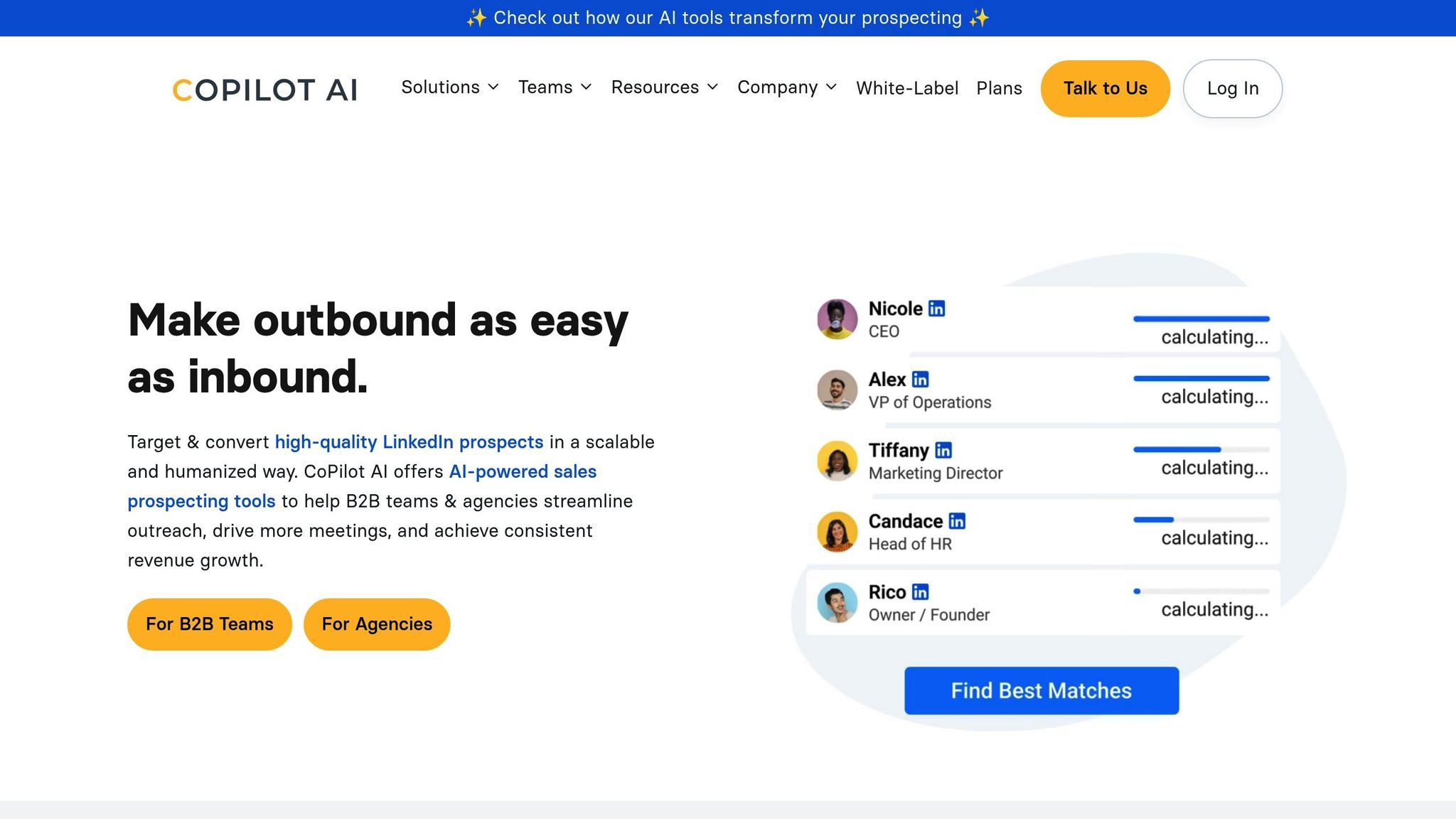The image size is (1456, 819).
Task: Click the CoPilot AI logo
Action: point(264,90)
